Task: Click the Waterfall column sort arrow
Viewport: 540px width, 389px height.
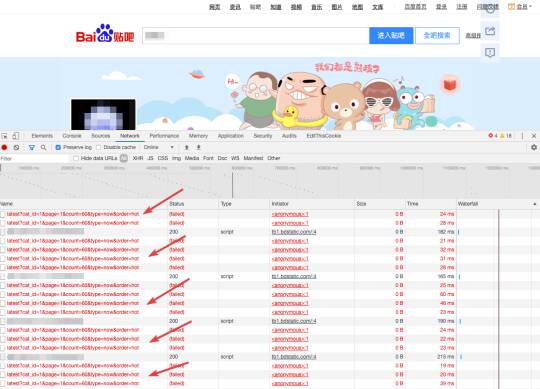Action: click(534, 204)
